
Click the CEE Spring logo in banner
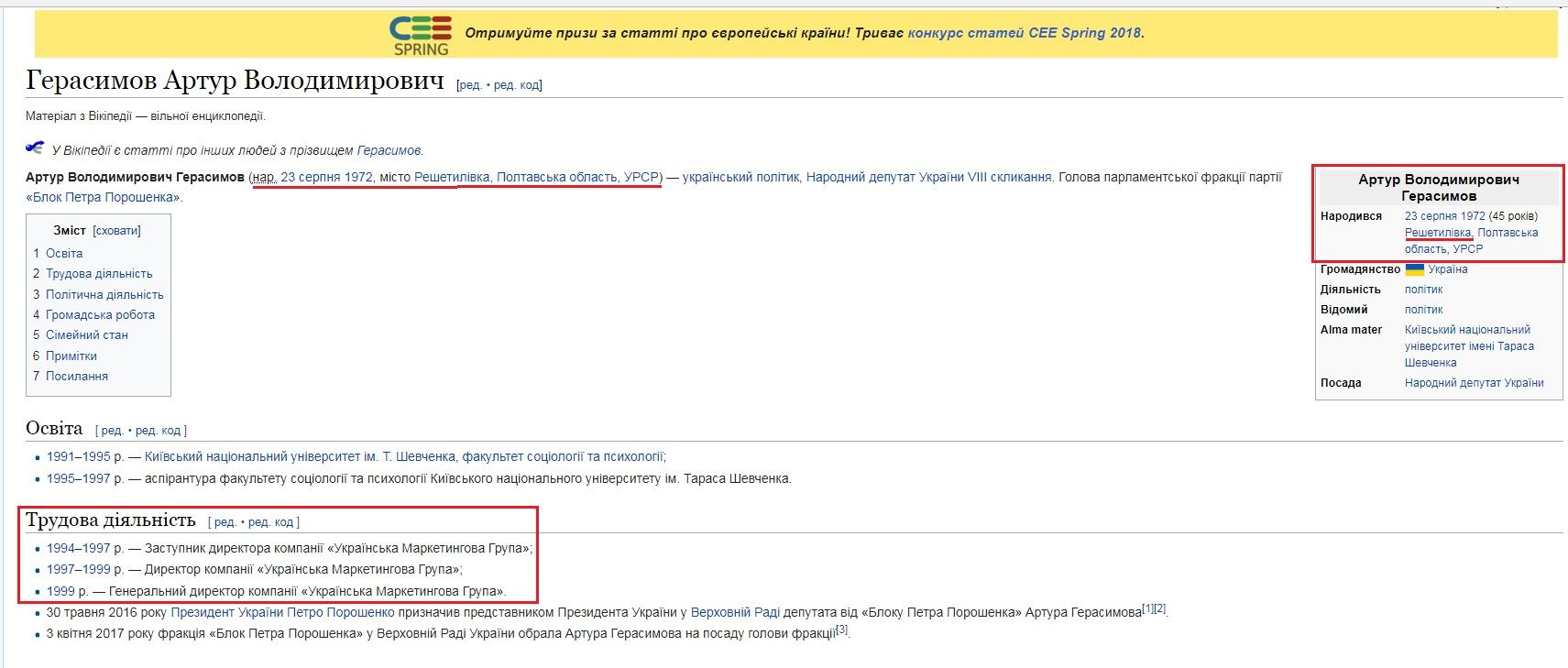(421, 35)
